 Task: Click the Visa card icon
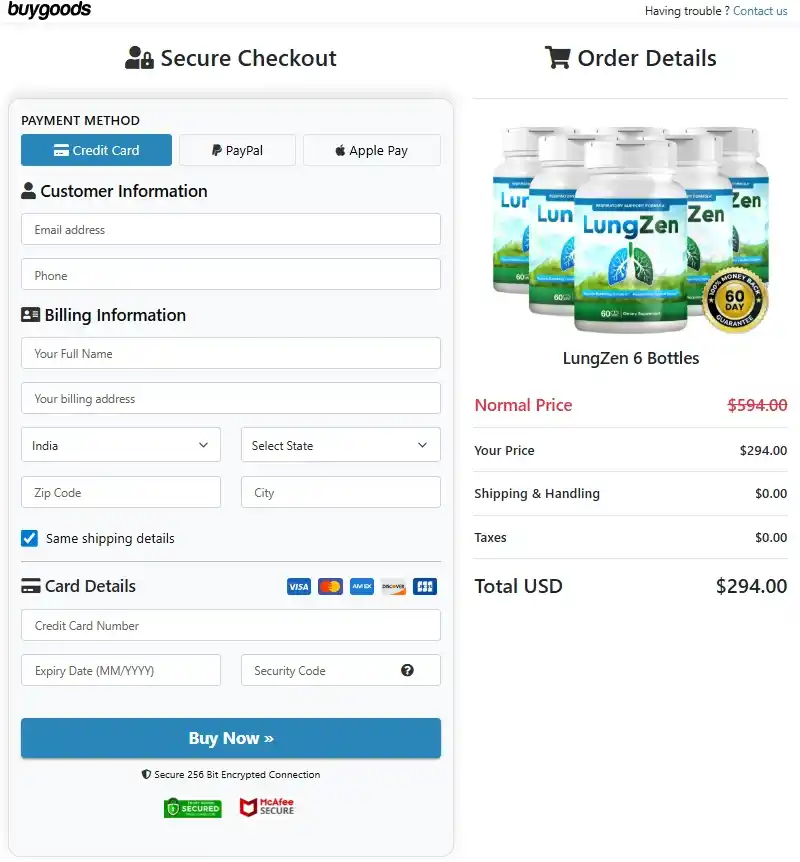(x=298, y=587)
